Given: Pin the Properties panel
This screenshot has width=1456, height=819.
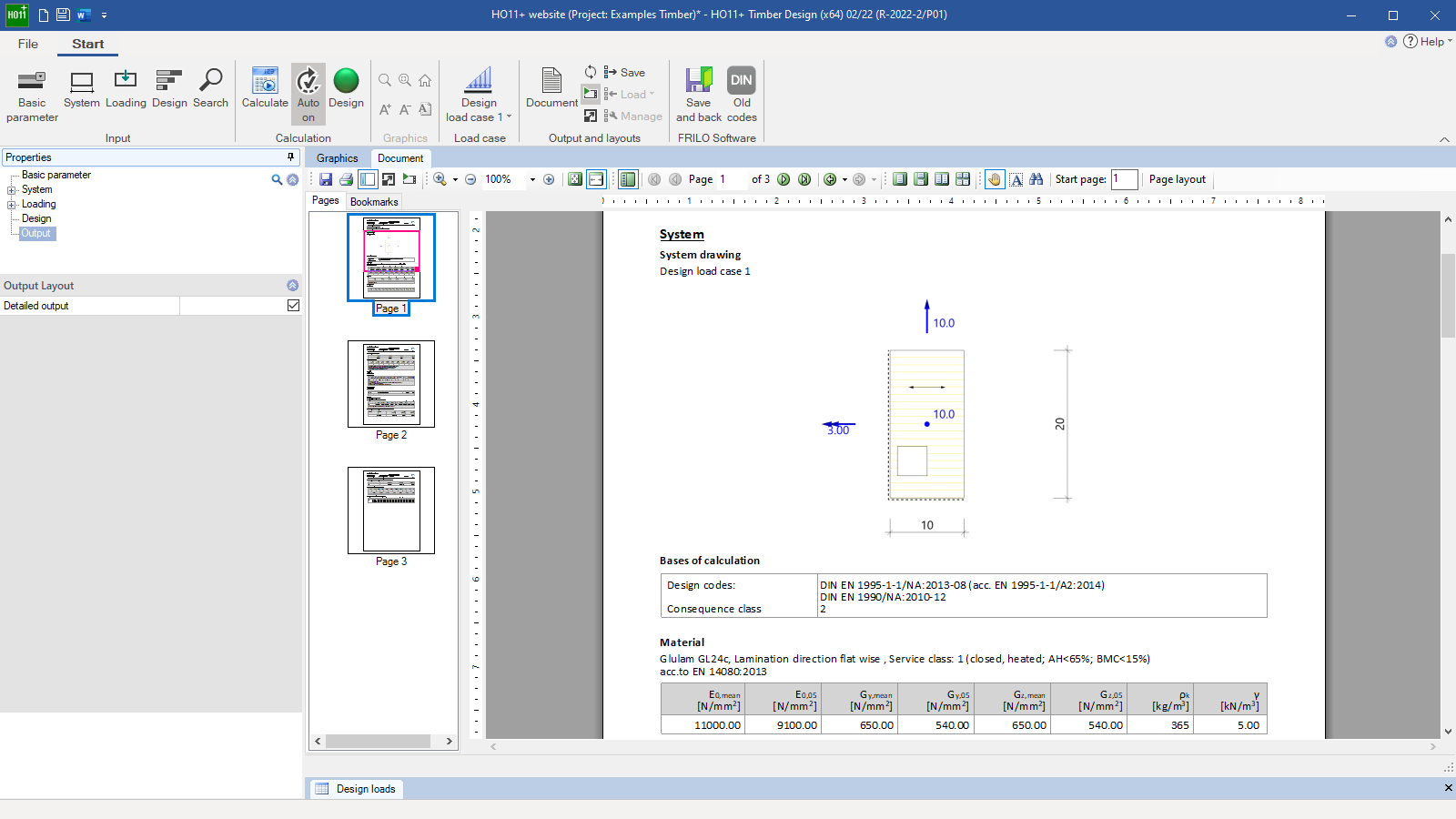Looking at the screenshot, I should coord(290,157).
